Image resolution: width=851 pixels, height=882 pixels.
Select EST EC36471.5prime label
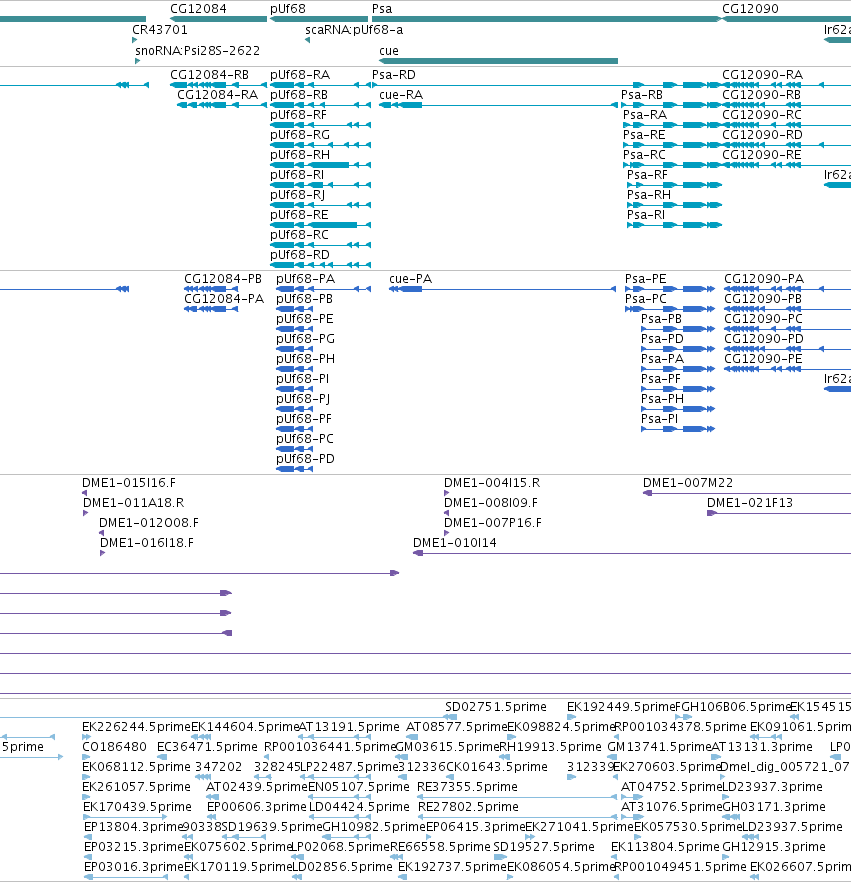pyautogui.click(x=207, y=747)
